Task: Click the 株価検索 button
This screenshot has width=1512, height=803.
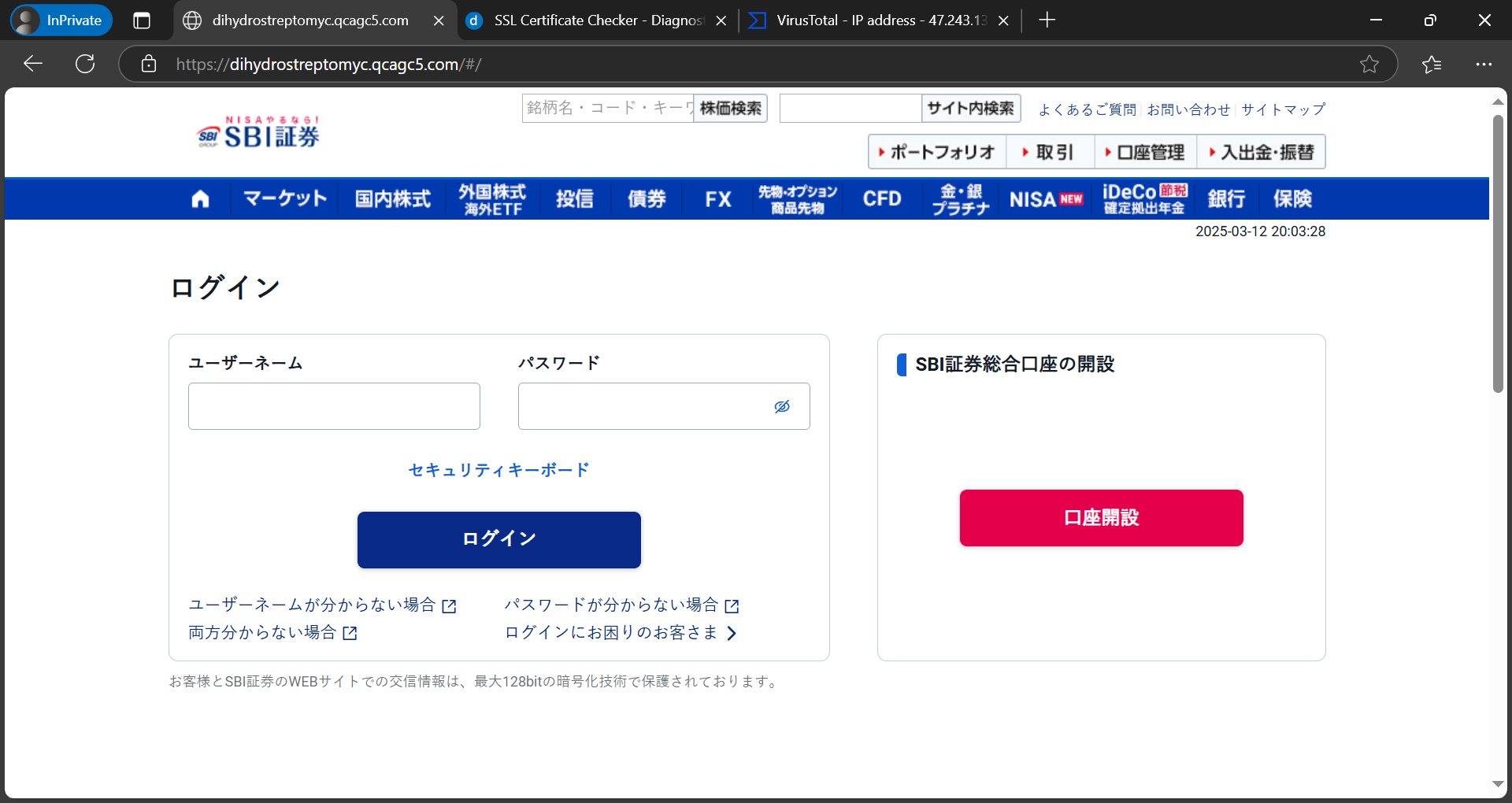Action: click(x=730, y=108)
